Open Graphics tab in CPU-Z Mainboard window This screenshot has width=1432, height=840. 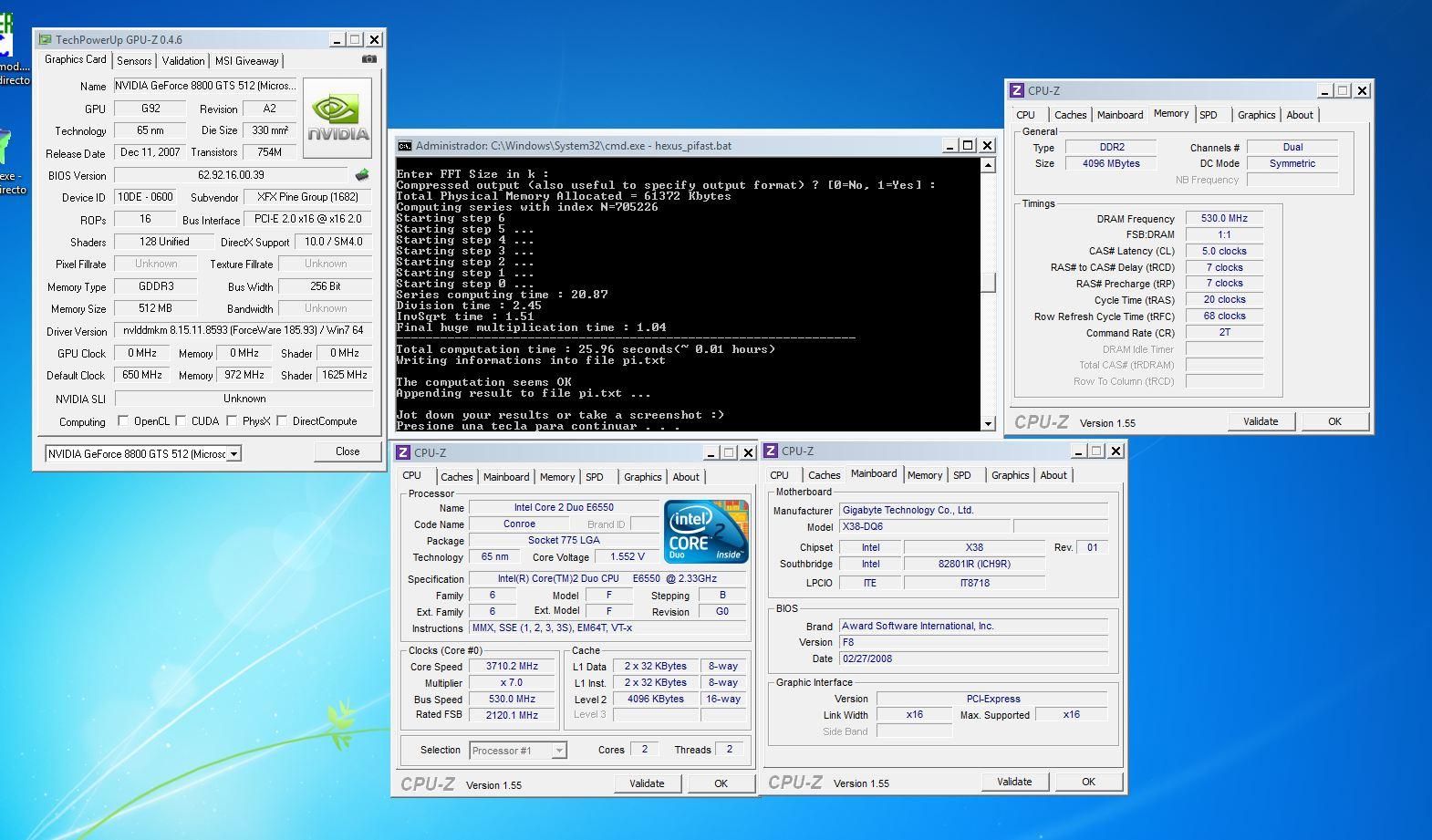(1011, 475)
